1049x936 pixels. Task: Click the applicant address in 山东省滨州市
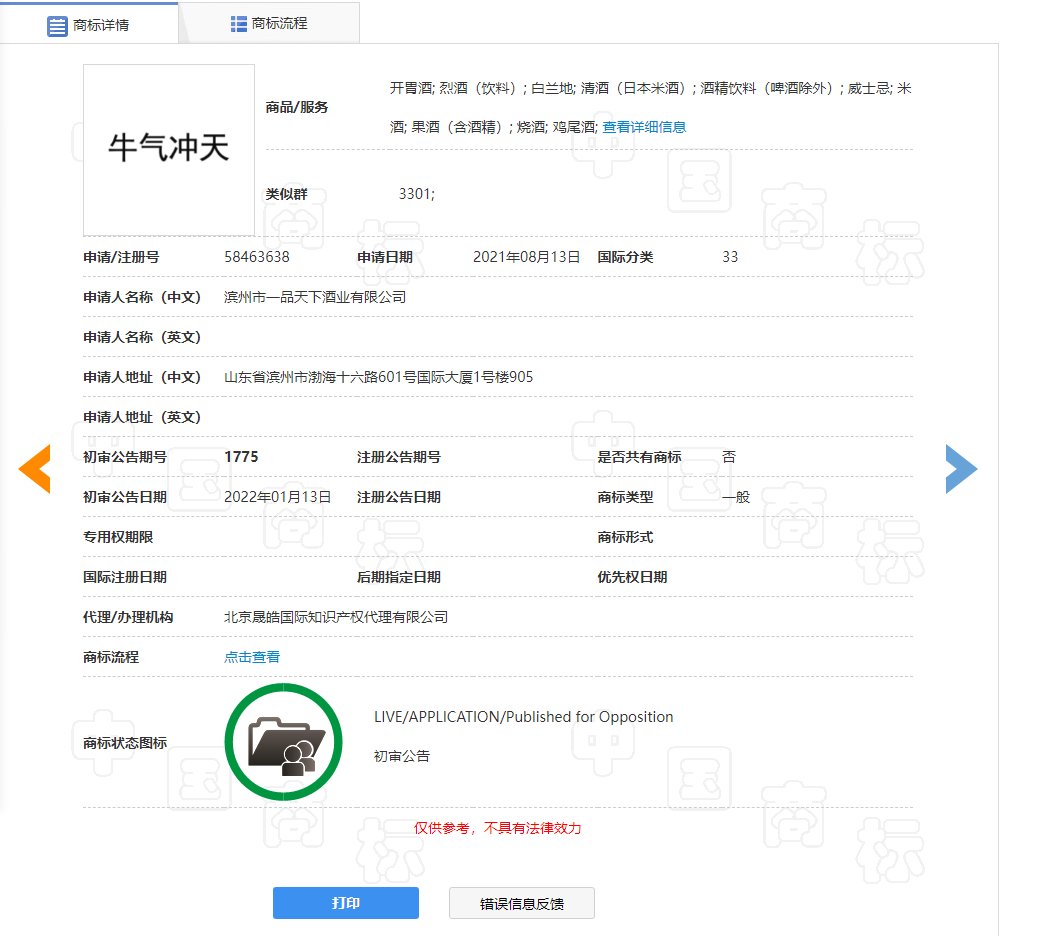378,377
